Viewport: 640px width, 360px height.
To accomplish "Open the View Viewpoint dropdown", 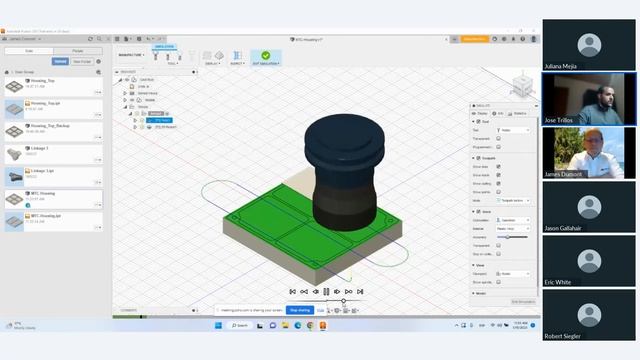I will (x=513, y=273).
